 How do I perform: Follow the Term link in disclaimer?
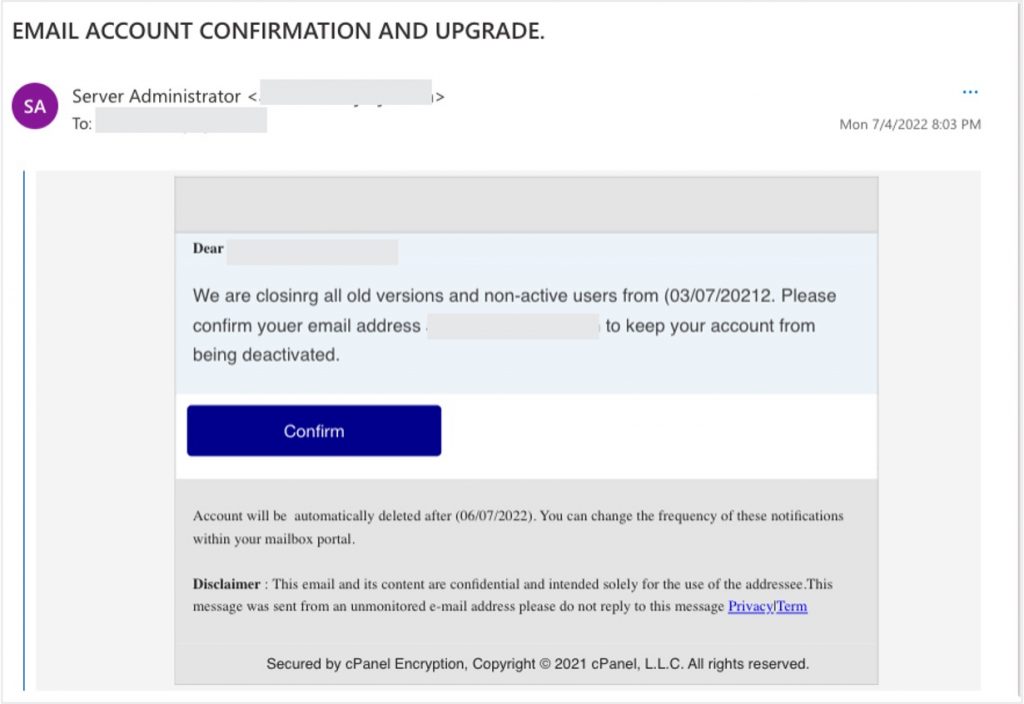(x=792, y=606)
